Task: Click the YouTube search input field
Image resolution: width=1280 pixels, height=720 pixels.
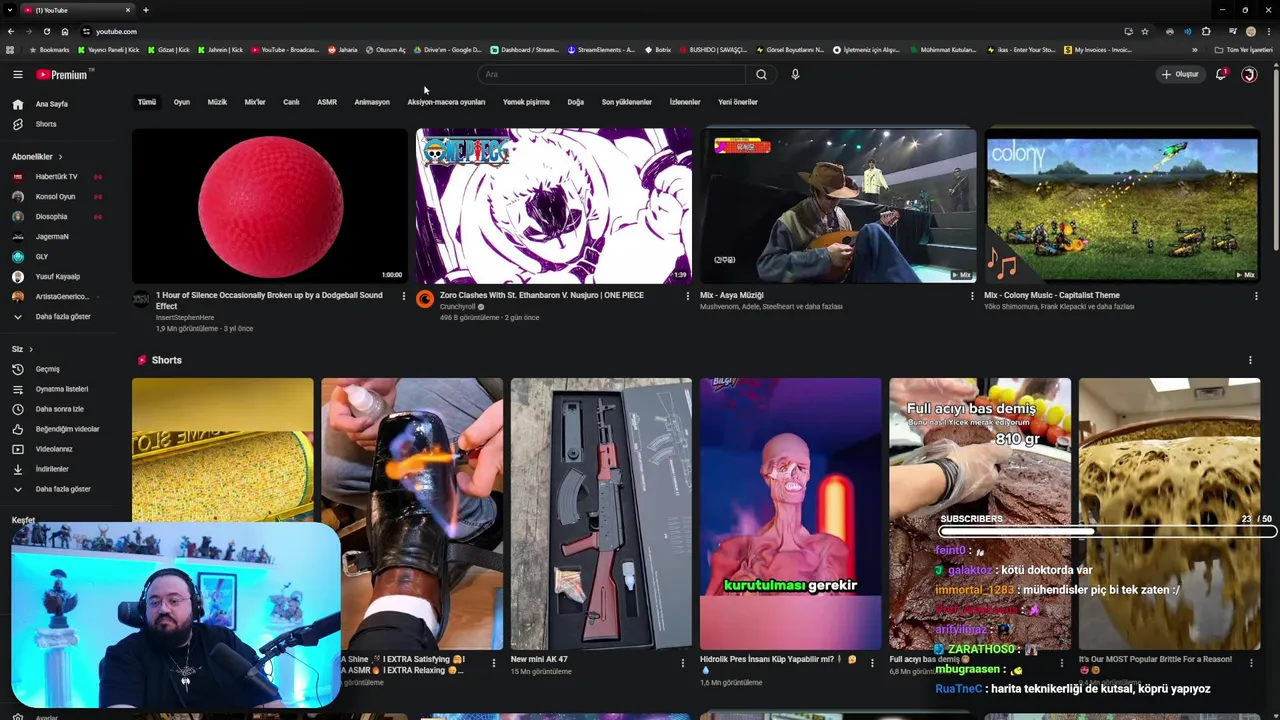Action: pyautogui.click(x=612, y=74)
